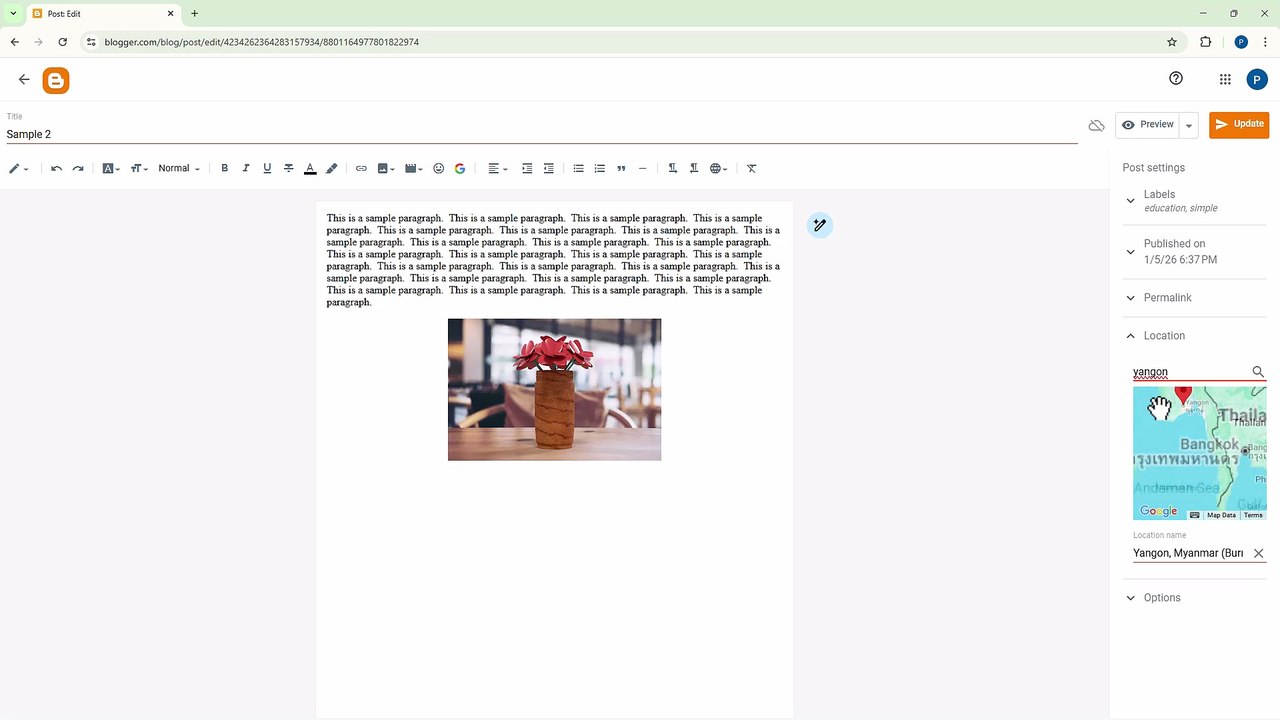Select the flower vase image in the post
This screenshot has height=720, width=1280.
pos(554,389)
